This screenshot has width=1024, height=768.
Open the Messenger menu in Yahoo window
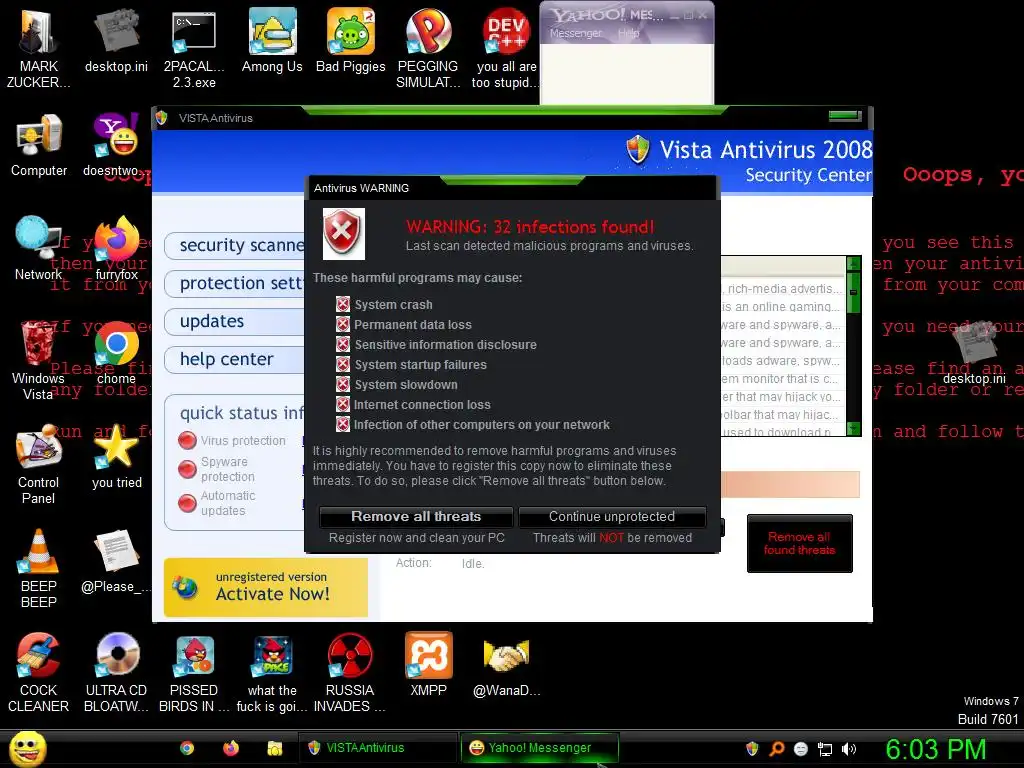(x=575, y=33)
